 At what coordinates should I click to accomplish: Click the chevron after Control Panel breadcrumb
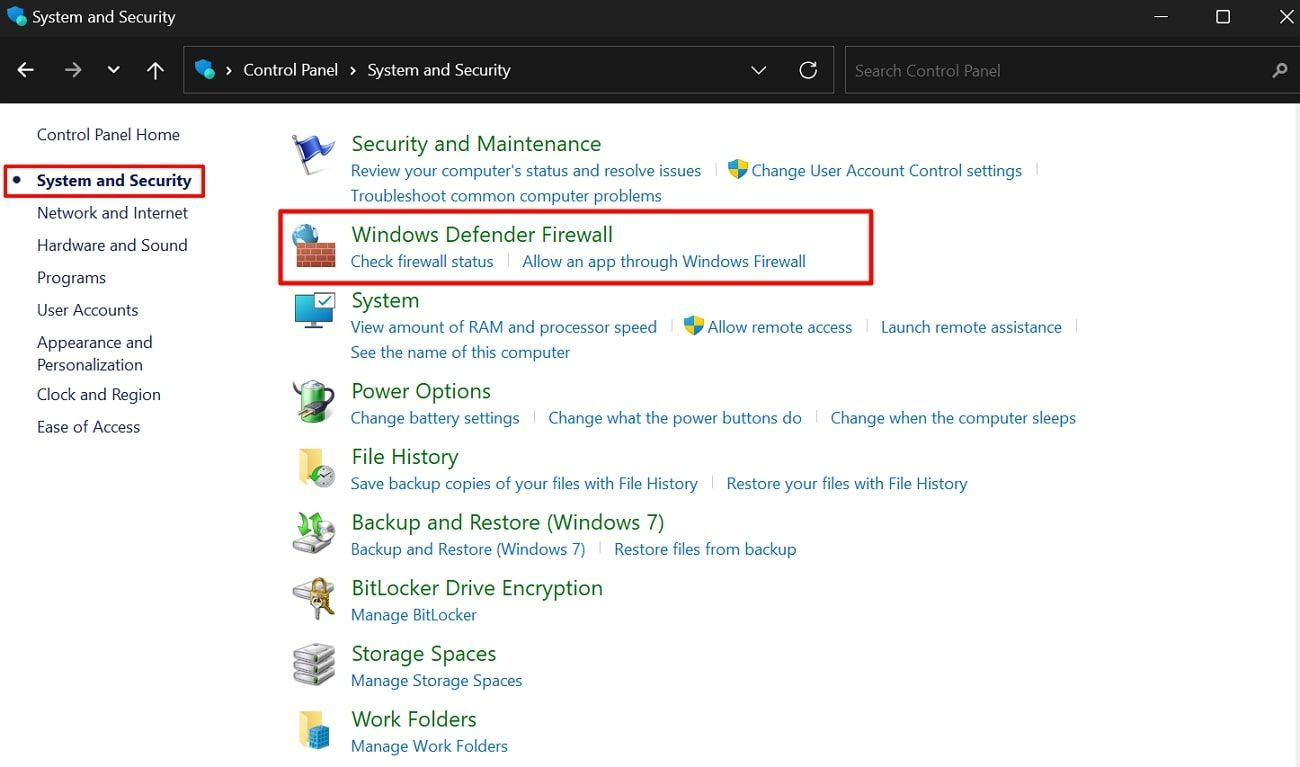(352, 70)
